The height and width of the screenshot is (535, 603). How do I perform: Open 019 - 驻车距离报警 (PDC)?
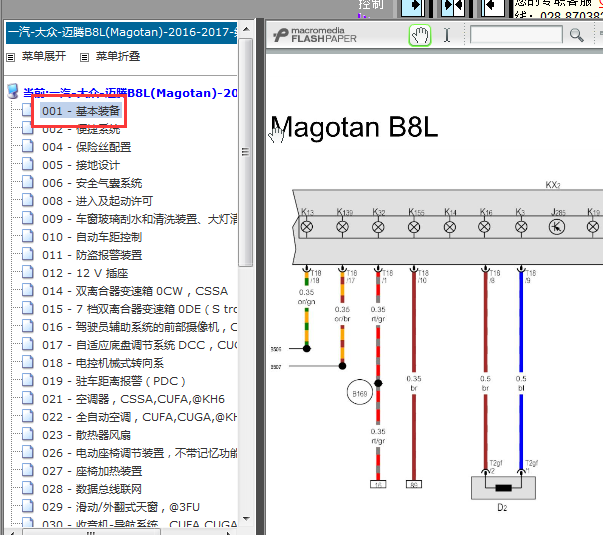(x=114, y=381)
